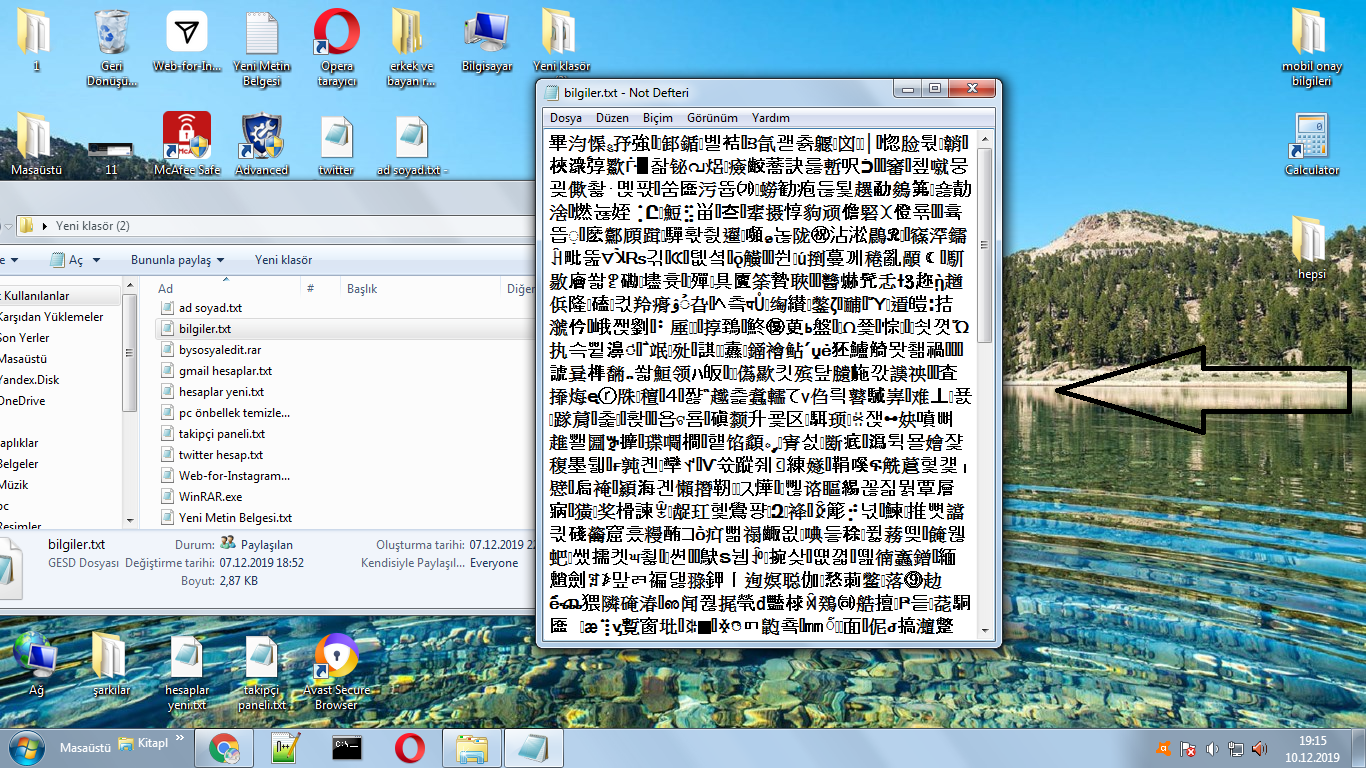Click Yeni klasör (2) in Explorer address bar

click(93, 226)
